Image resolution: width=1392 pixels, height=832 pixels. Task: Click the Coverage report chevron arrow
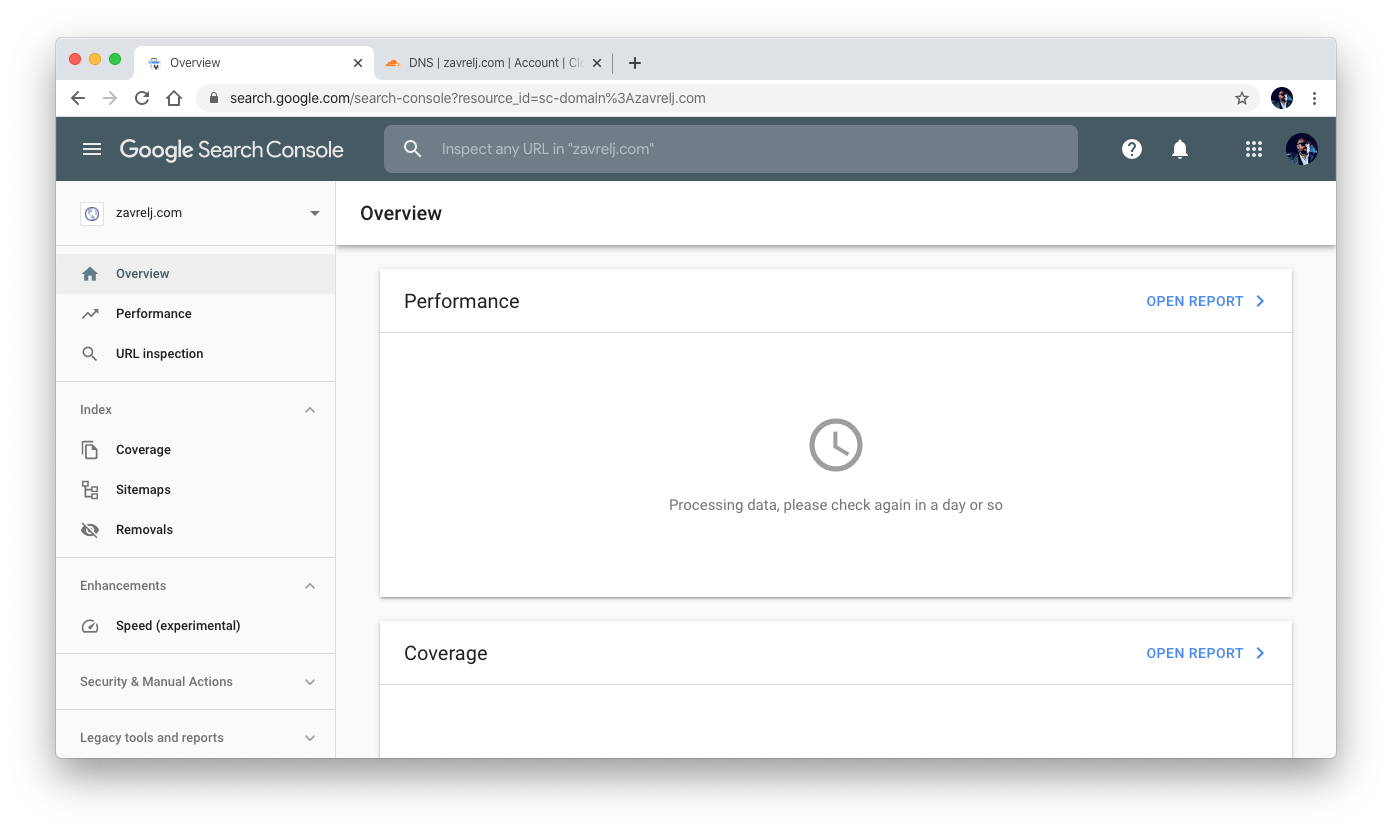[x=1260, y=653]
